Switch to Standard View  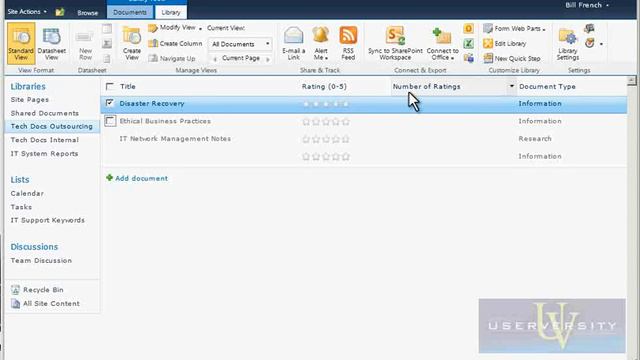click(x=21, y=43)
